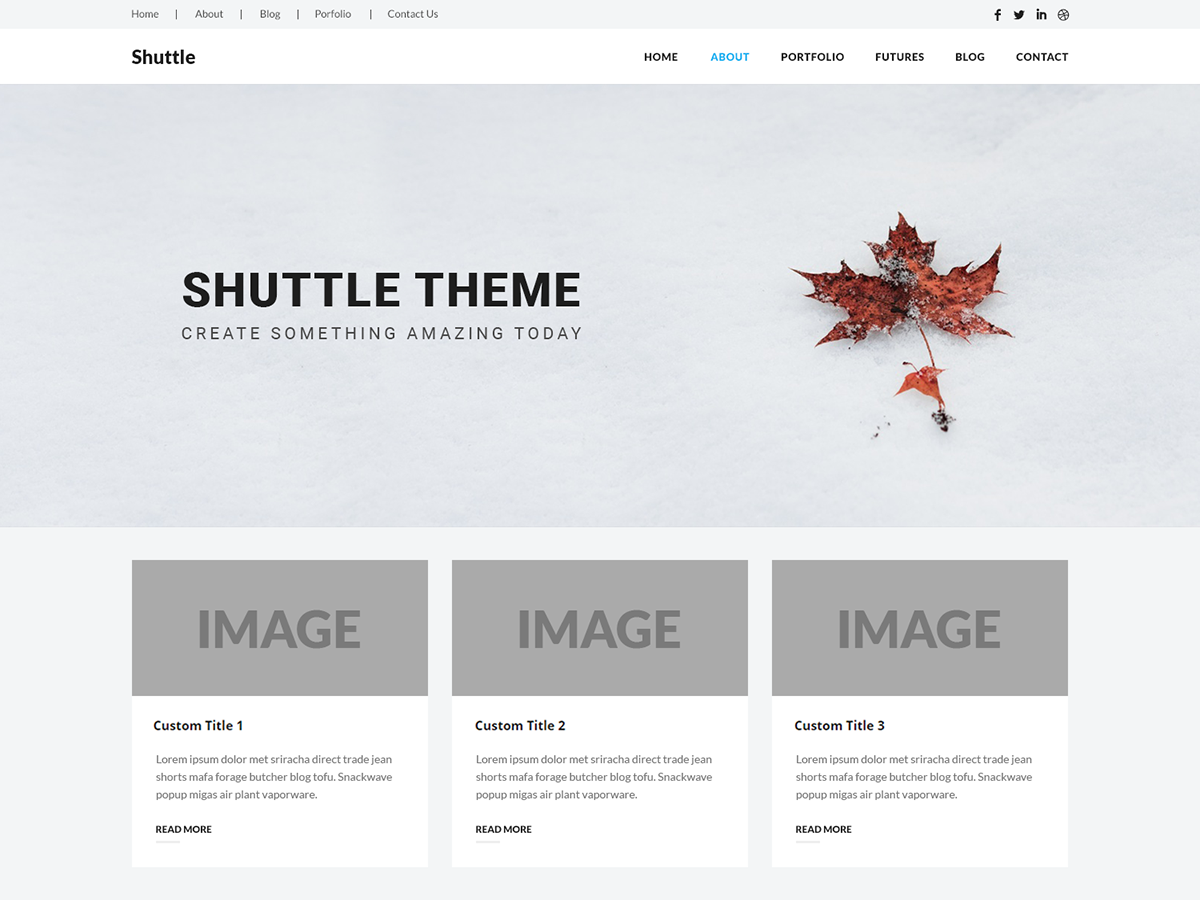The image size is (1200, 900).
Task: Open the Dribbble icon in the top bar
Action: pyautogui.click(x=1062, y=14)
